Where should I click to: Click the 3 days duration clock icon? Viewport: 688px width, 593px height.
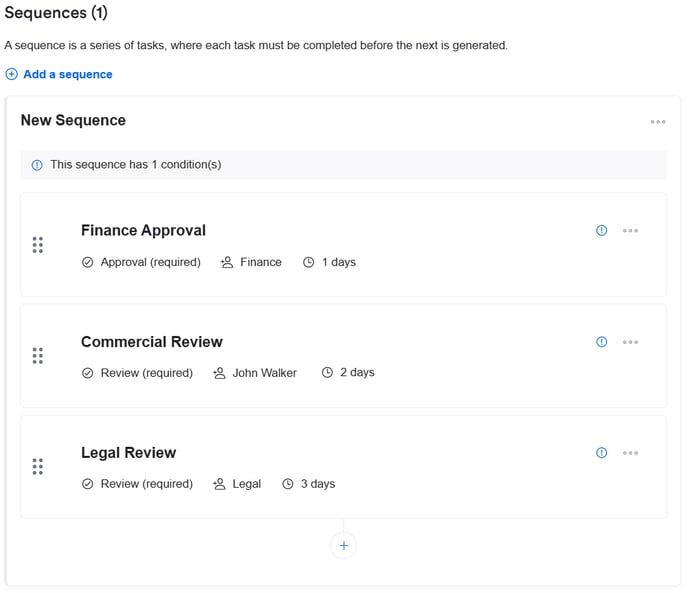[x=288, y=484]
